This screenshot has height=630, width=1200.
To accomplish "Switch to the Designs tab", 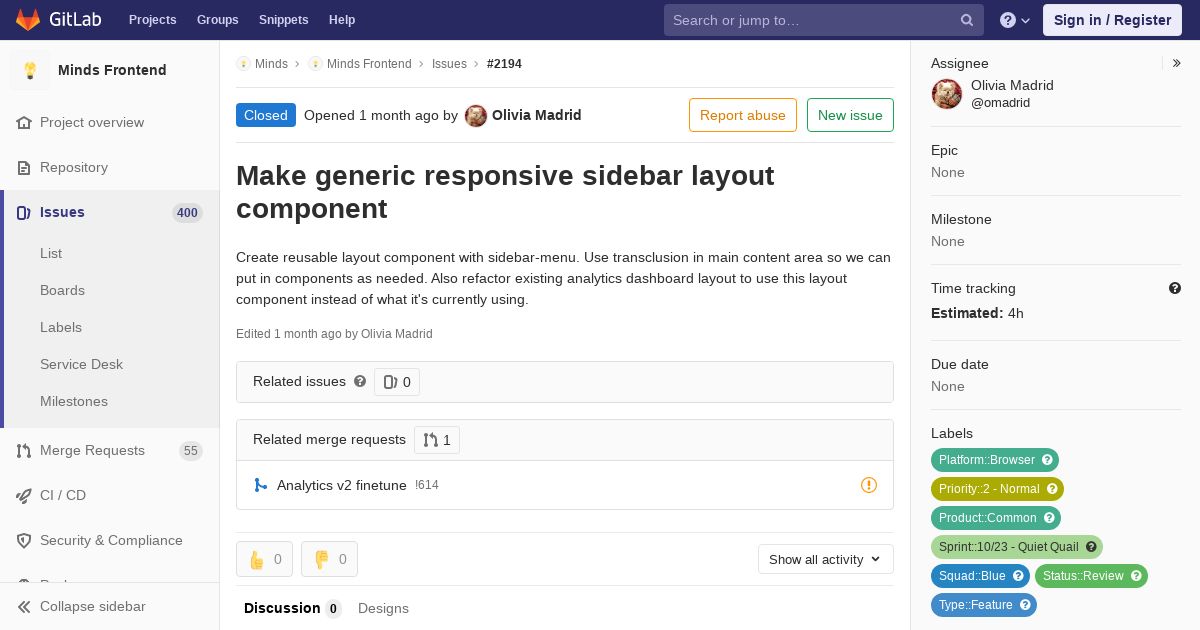I will (x=383, y=608).
